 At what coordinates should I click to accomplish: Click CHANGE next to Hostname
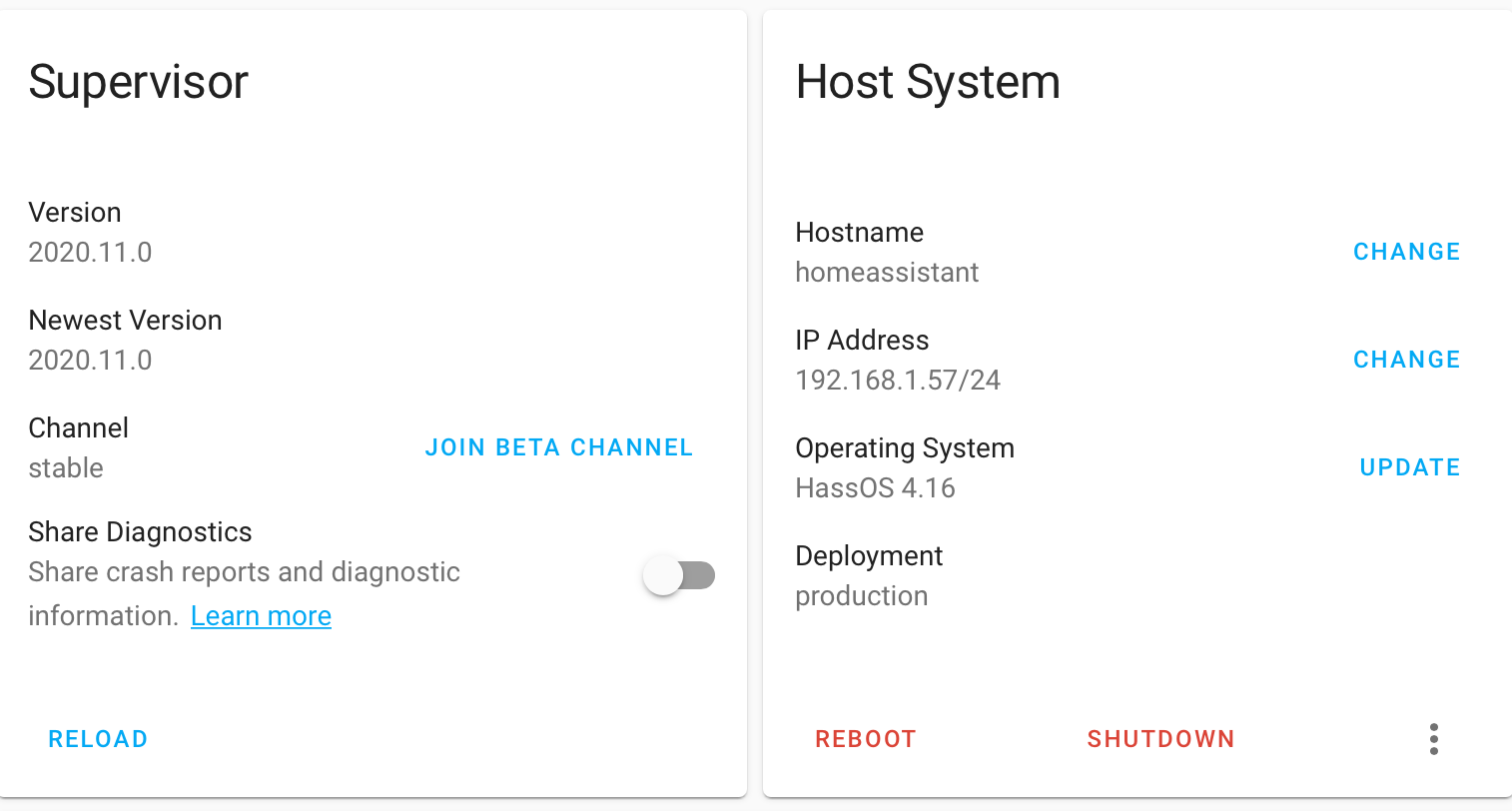tap(1406, 252)
